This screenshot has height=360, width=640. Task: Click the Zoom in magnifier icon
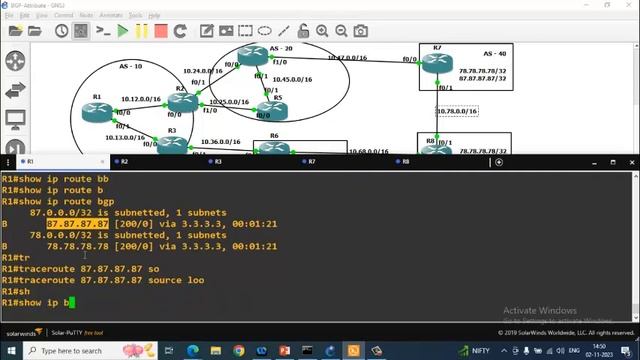pyautogui.click(x=322, y=31)
